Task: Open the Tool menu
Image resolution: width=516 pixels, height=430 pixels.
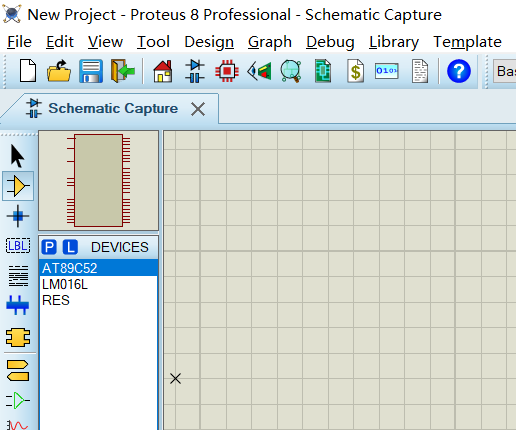Action: pyautogui.click(x=153, y=42)
